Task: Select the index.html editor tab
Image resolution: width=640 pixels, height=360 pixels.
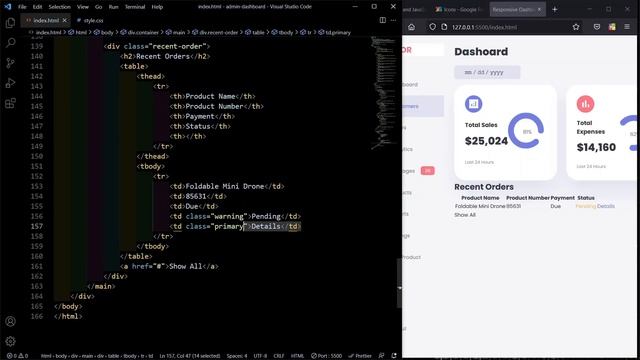Action: point(46,20)
